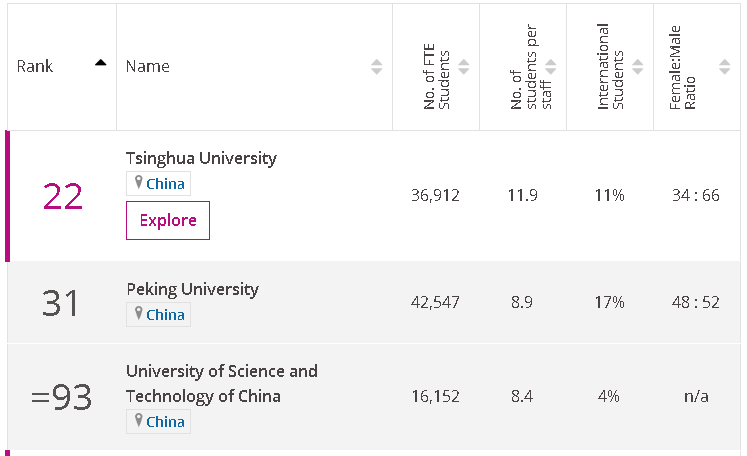
Task: Sort by Female:Male Ratio arrows
Action: tap(723, 67)
